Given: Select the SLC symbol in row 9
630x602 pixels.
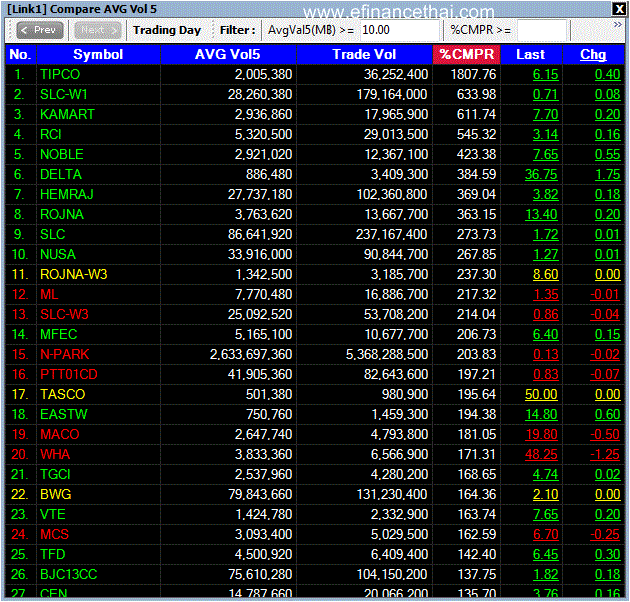Looking at the screenshot, I should 53,234.
